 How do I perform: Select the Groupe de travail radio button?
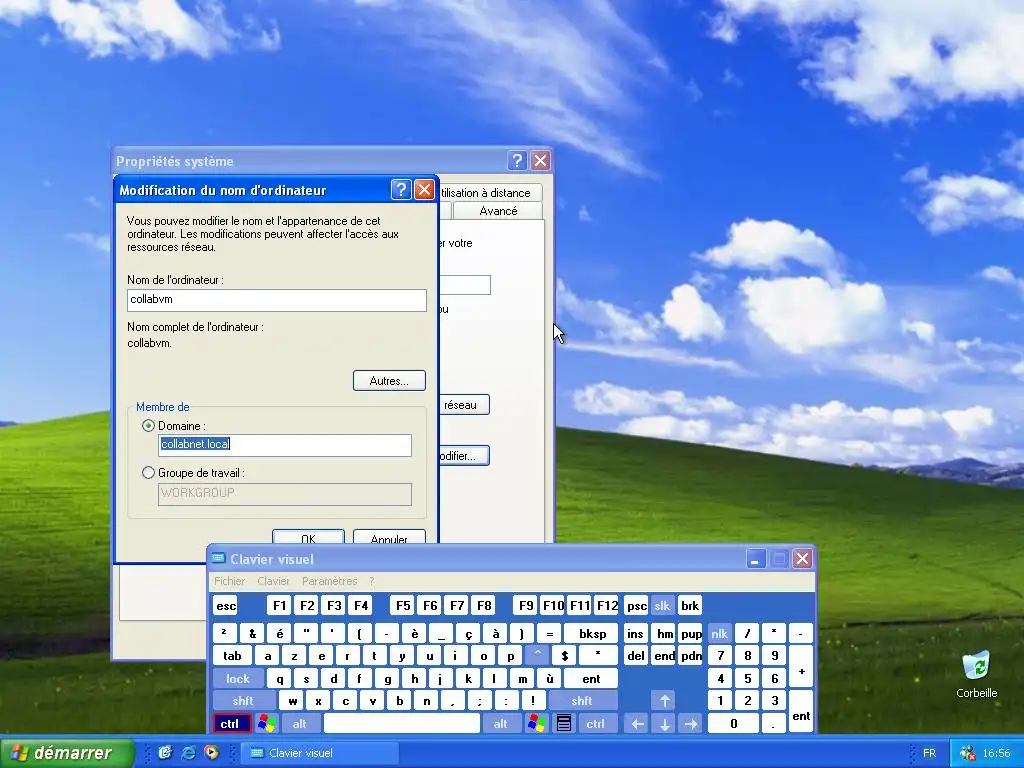(148, 473)
